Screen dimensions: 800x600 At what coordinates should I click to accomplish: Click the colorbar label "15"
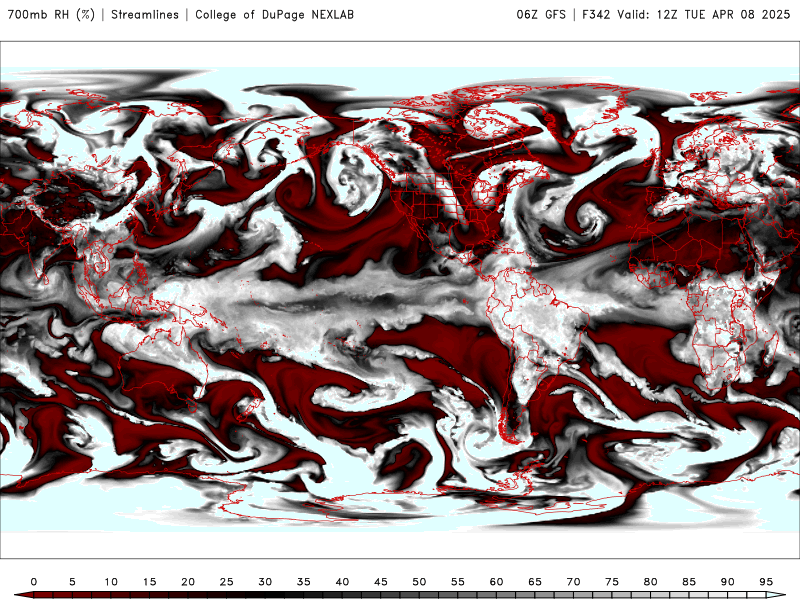(149, 582)
